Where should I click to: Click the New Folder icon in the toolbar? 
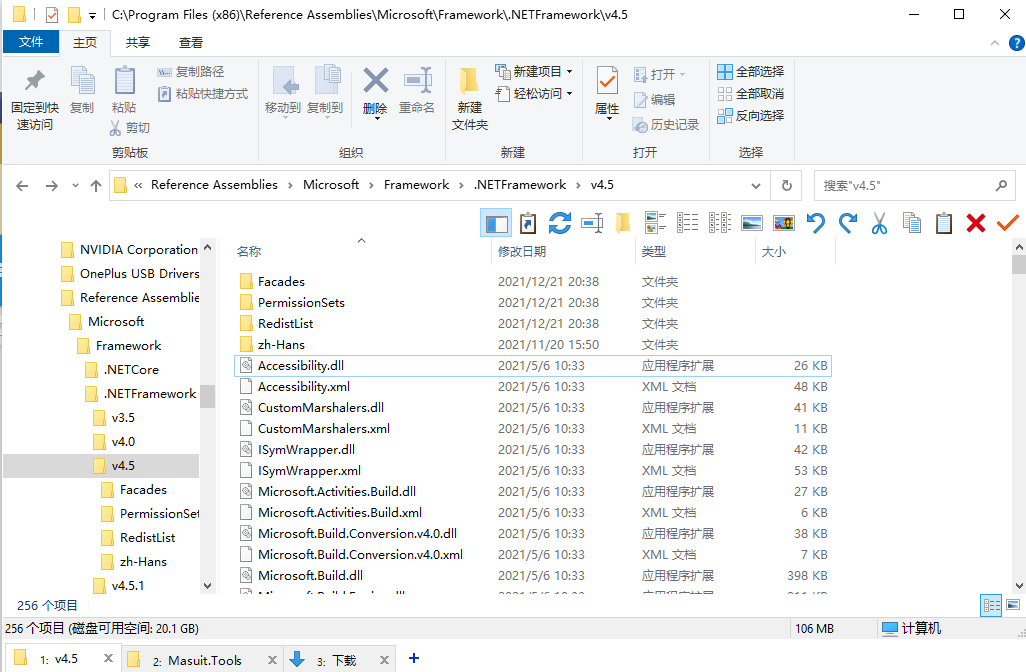[623, 222]
